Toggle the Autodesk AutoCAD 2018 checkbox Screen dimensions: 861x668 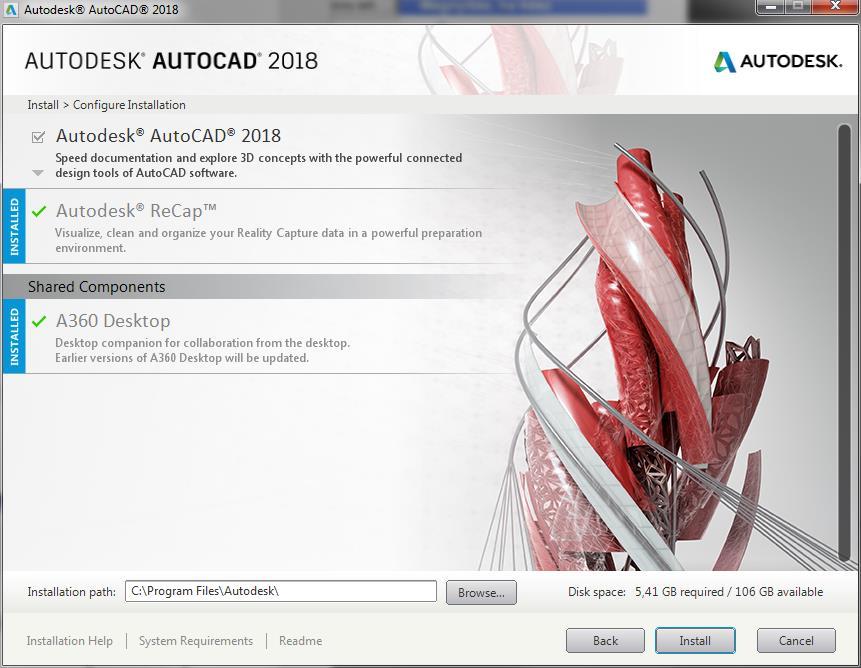[38, 137]
